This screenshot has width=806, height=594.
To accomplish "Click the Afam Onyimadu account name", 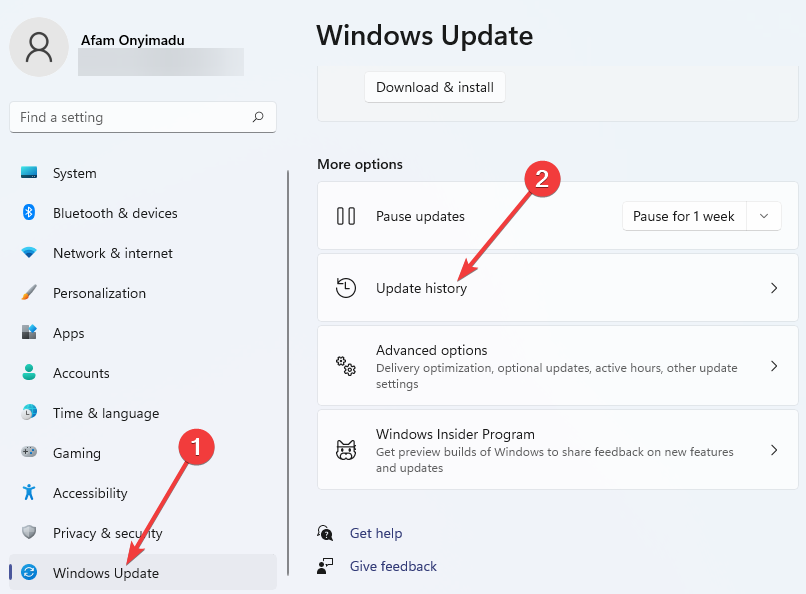I will 133,40.
